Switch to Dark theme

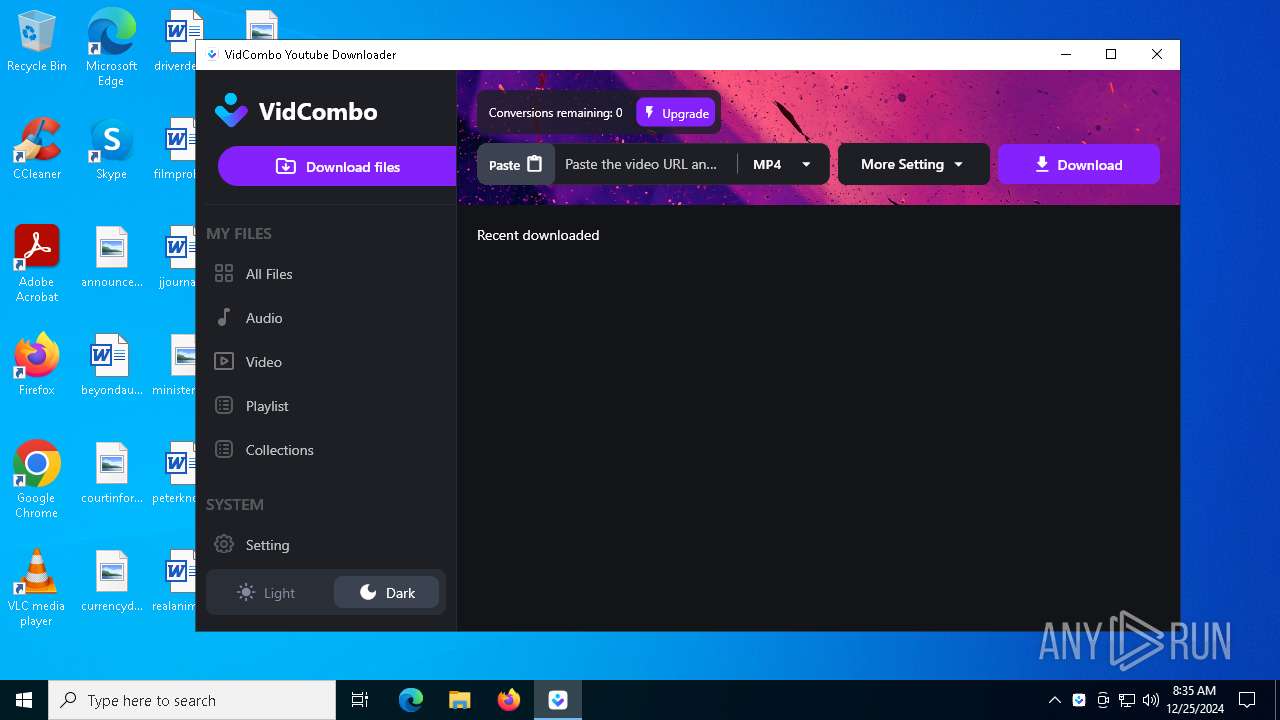point(386,593)
